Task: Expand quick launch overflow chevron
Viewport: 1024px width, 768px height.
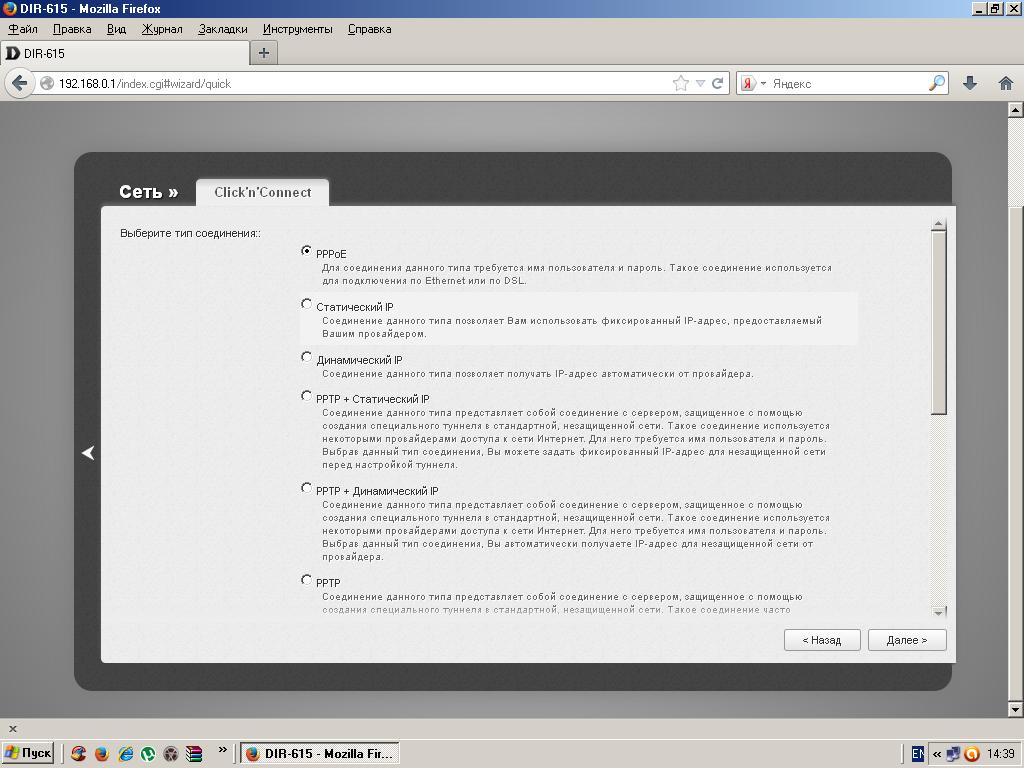Action: tap(223, 750)
